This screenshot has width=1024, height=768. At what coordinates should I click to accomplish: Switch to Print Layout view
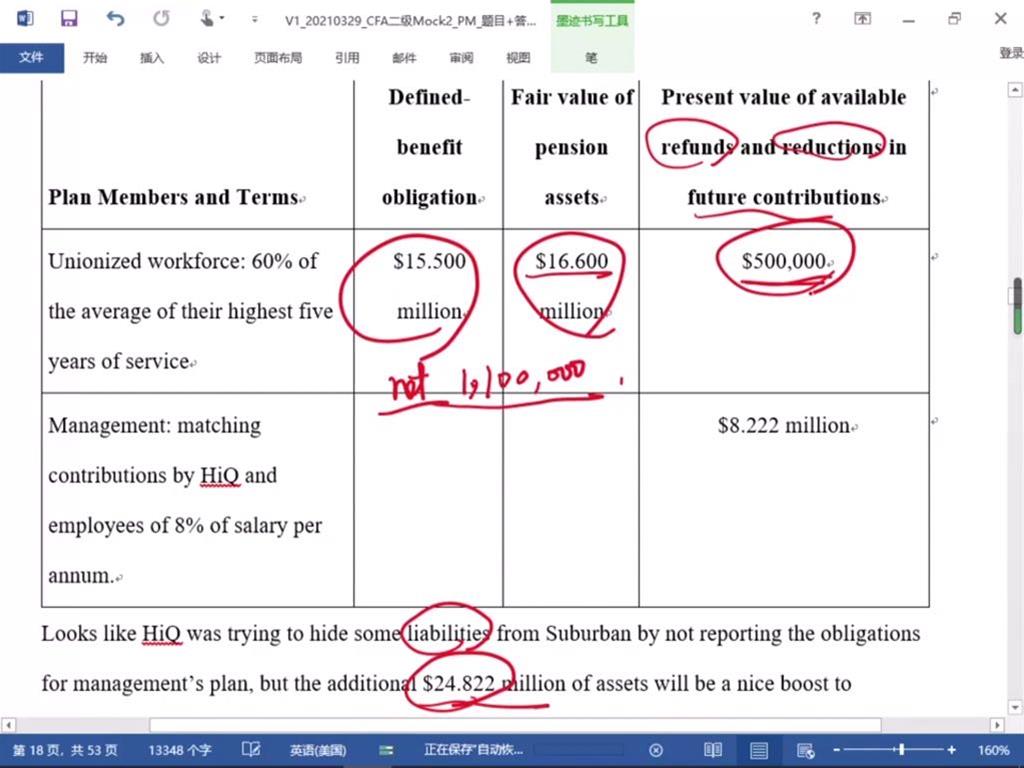coord(759,750)
